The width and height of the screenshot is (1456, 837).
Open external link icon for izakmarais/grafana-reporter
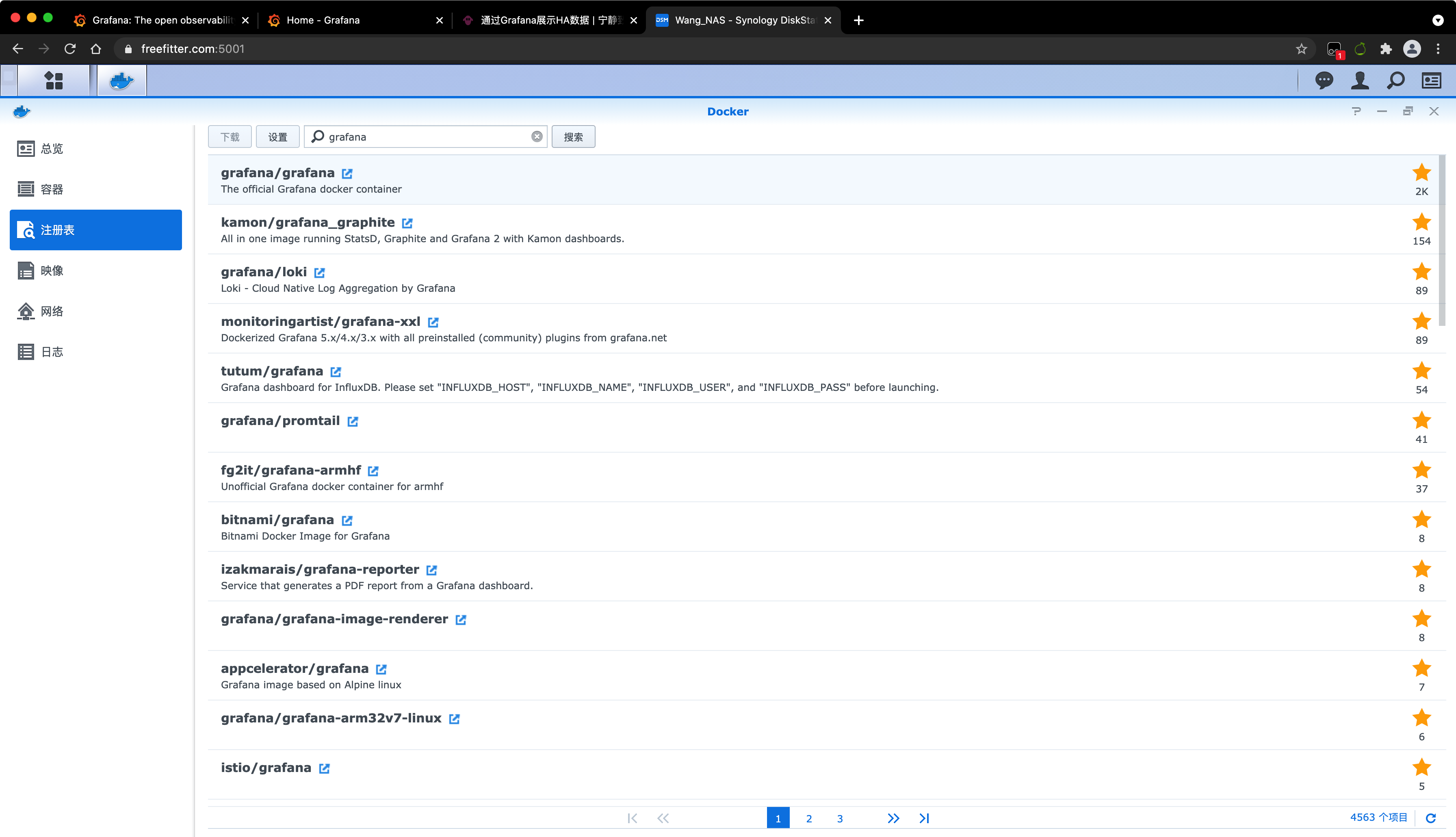432,570
